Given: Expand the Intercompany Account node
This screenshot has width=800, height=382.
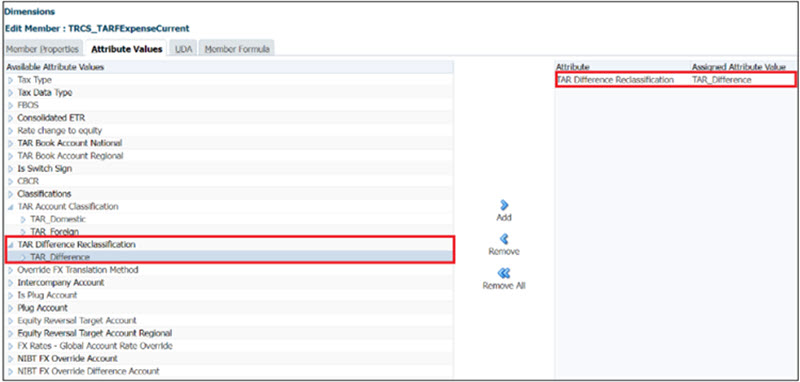Looking at the screenshot, I should 11,283.
